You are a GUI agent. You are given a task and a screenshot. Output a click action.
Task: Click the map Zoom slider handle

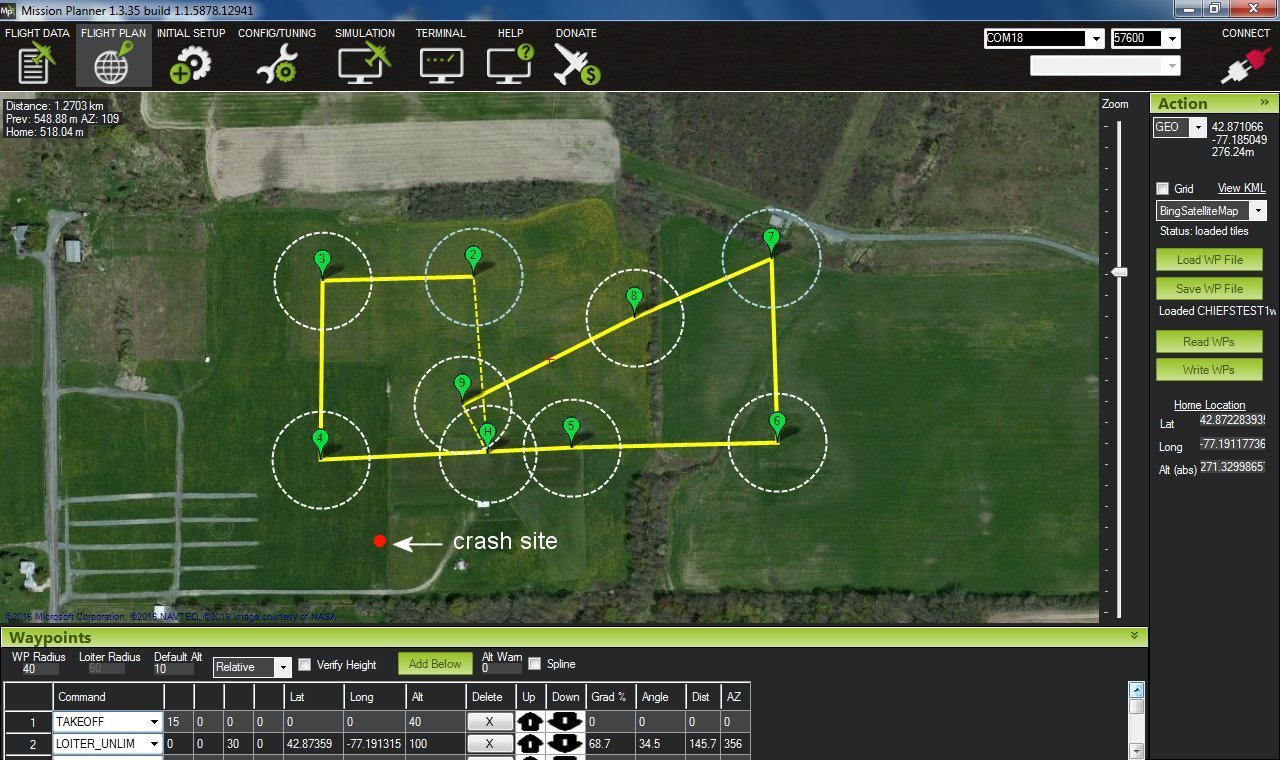click(x=1119, y=272)
